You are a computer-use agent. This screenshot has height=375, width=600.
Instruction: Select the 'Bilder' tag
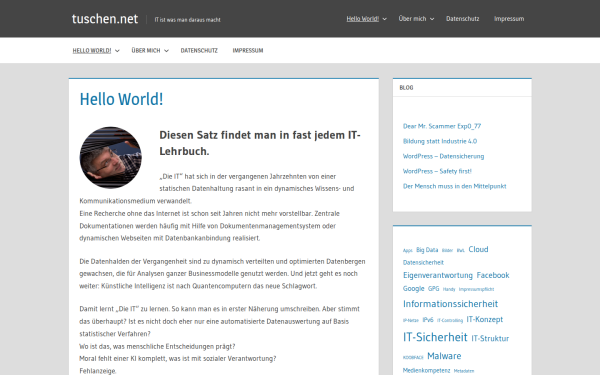[447, 251]
